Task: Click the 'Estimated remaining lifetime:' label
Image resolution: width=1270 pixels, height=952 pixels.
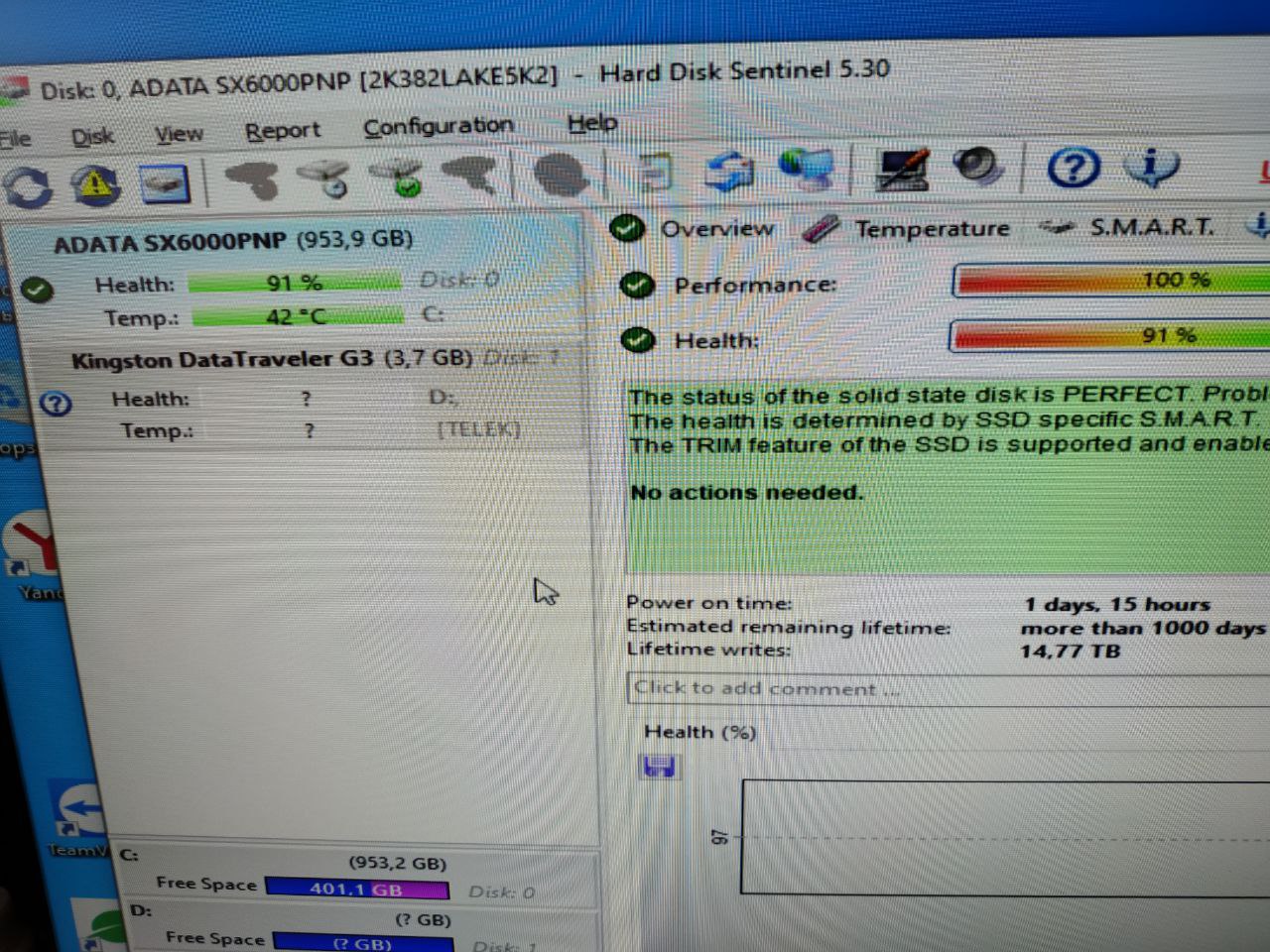Action: pos(788,627)
